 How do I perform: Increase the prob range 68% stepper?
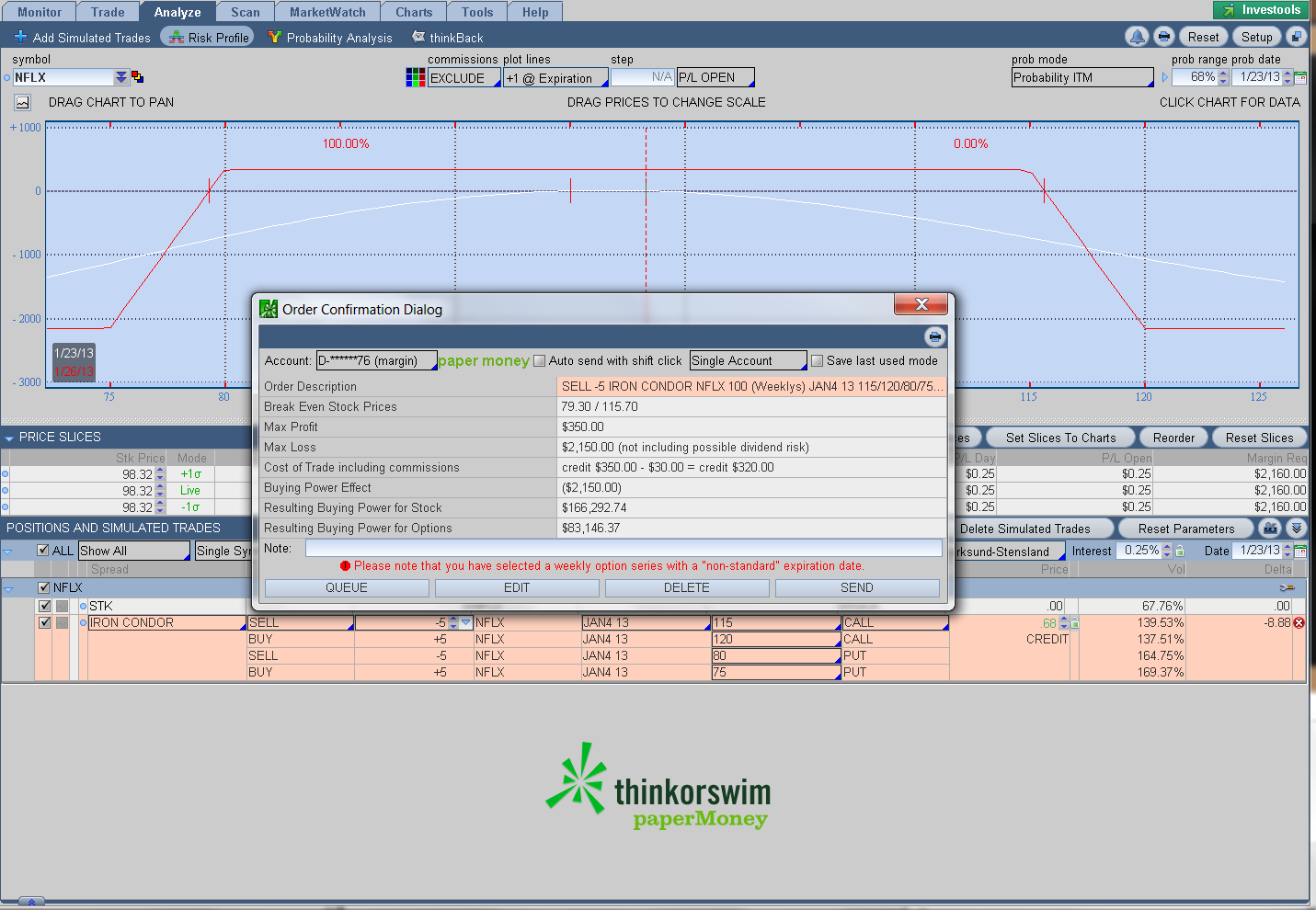(1223, 74)
